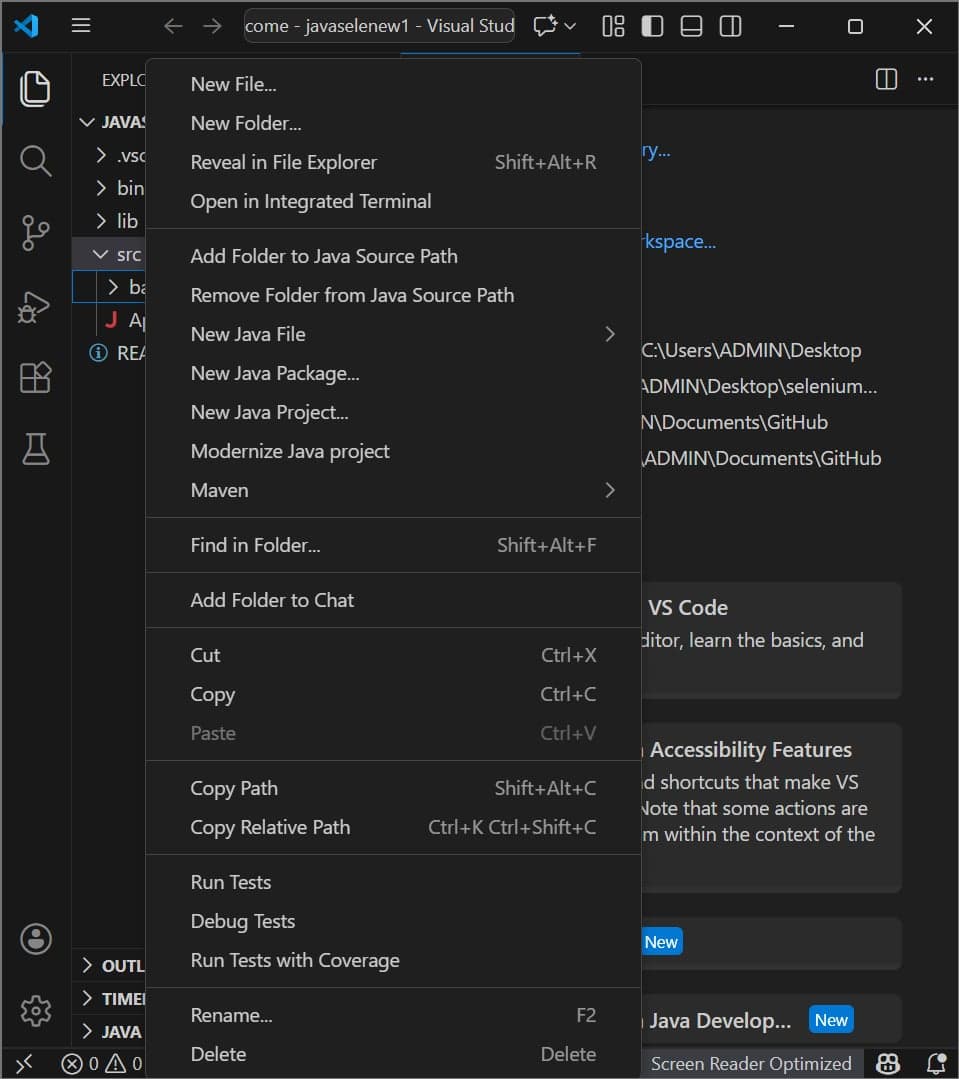959x1079 pixels.
Task: Go back with the left arrow
Action: point(173,26)
